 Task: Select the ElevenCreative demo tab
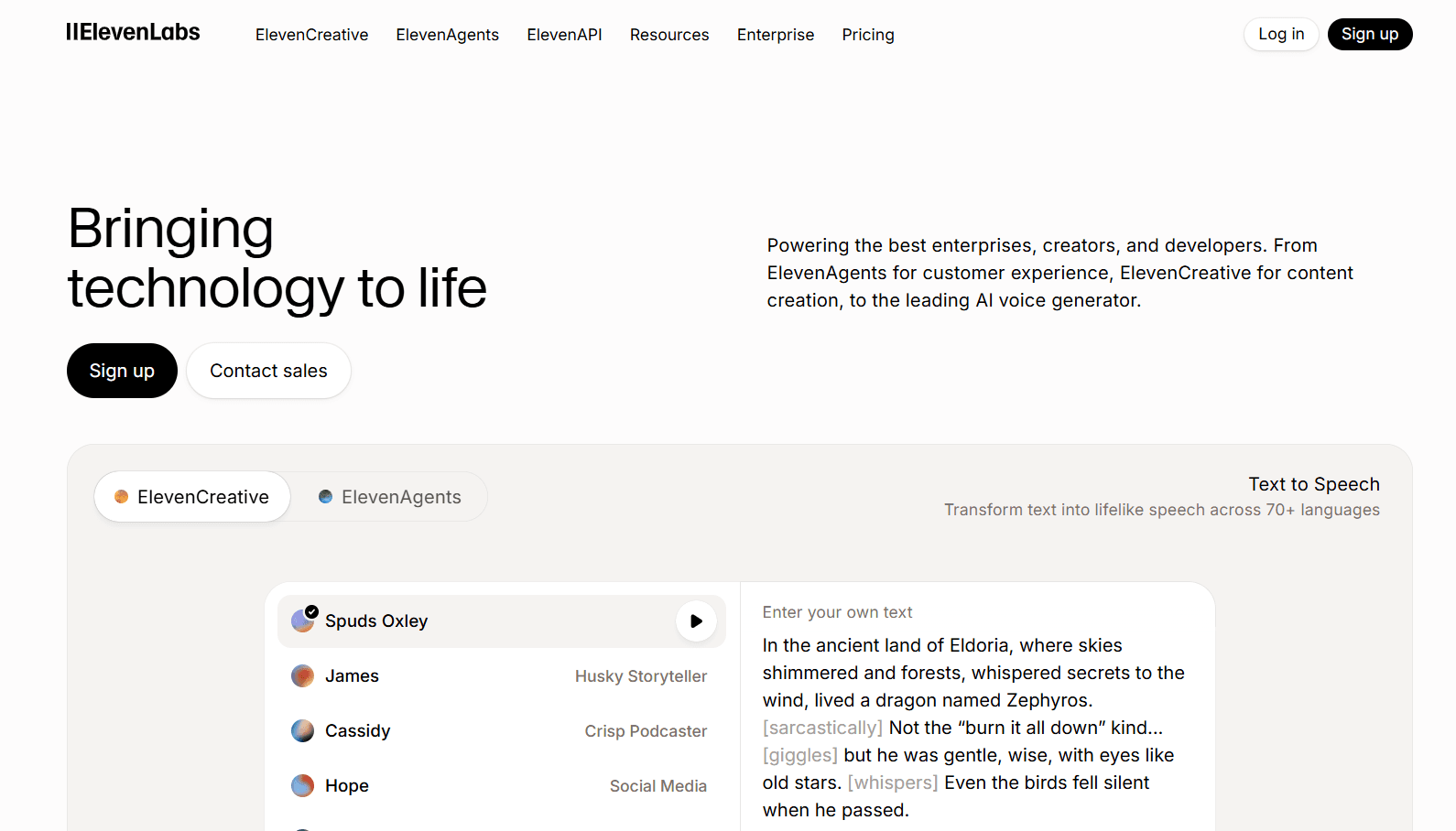[192, 497]
